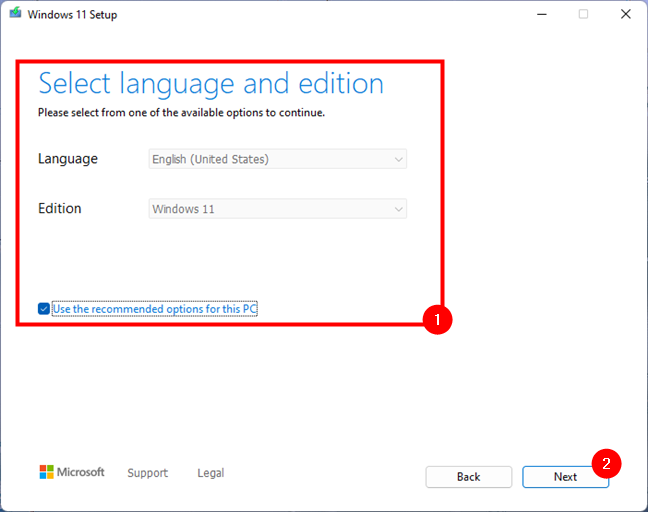The width and height of the screenshot is (648, 512).
Task: Click the Edition label
Action: [60, 208]
